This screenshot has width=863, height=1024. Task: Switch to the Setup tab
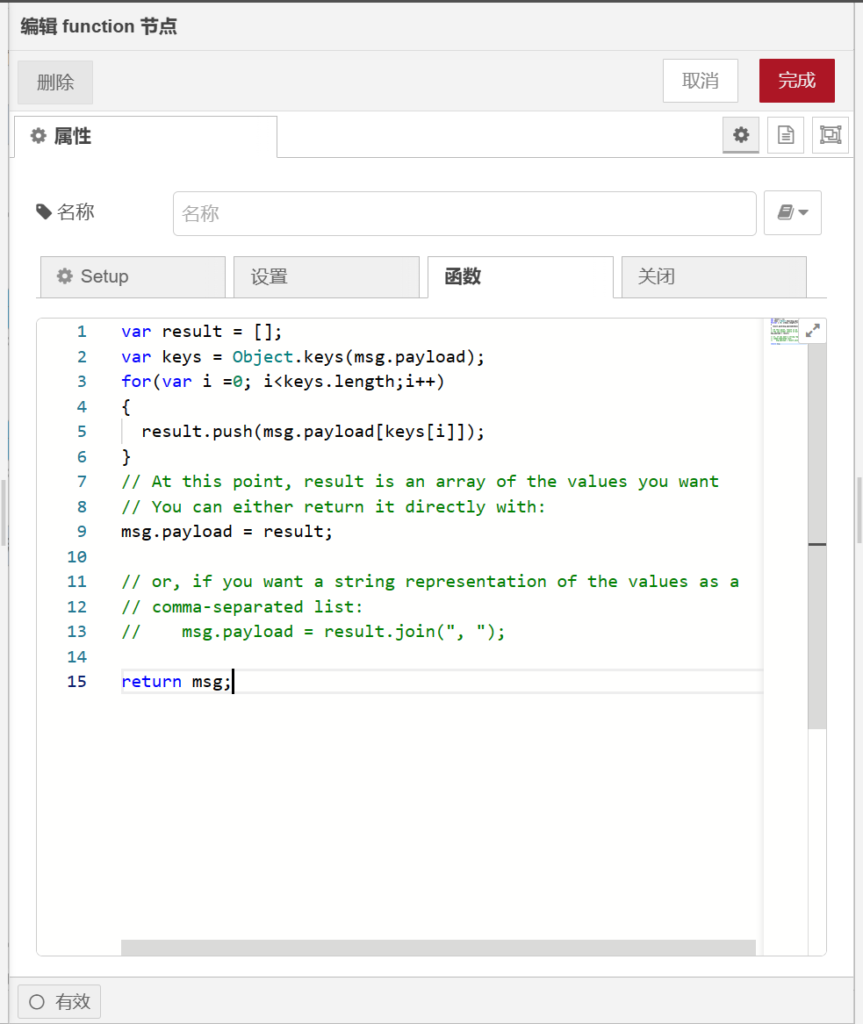pos(132,277)
